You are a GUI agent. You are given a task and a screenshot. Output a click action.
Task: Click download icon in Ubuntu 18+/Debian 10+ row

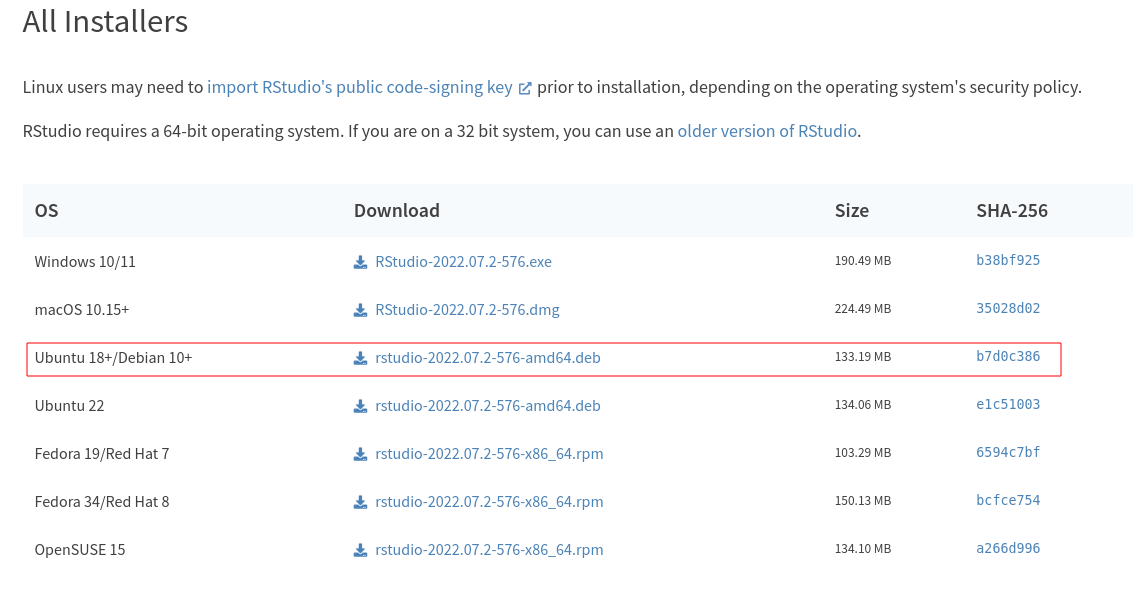click(360, 358)
